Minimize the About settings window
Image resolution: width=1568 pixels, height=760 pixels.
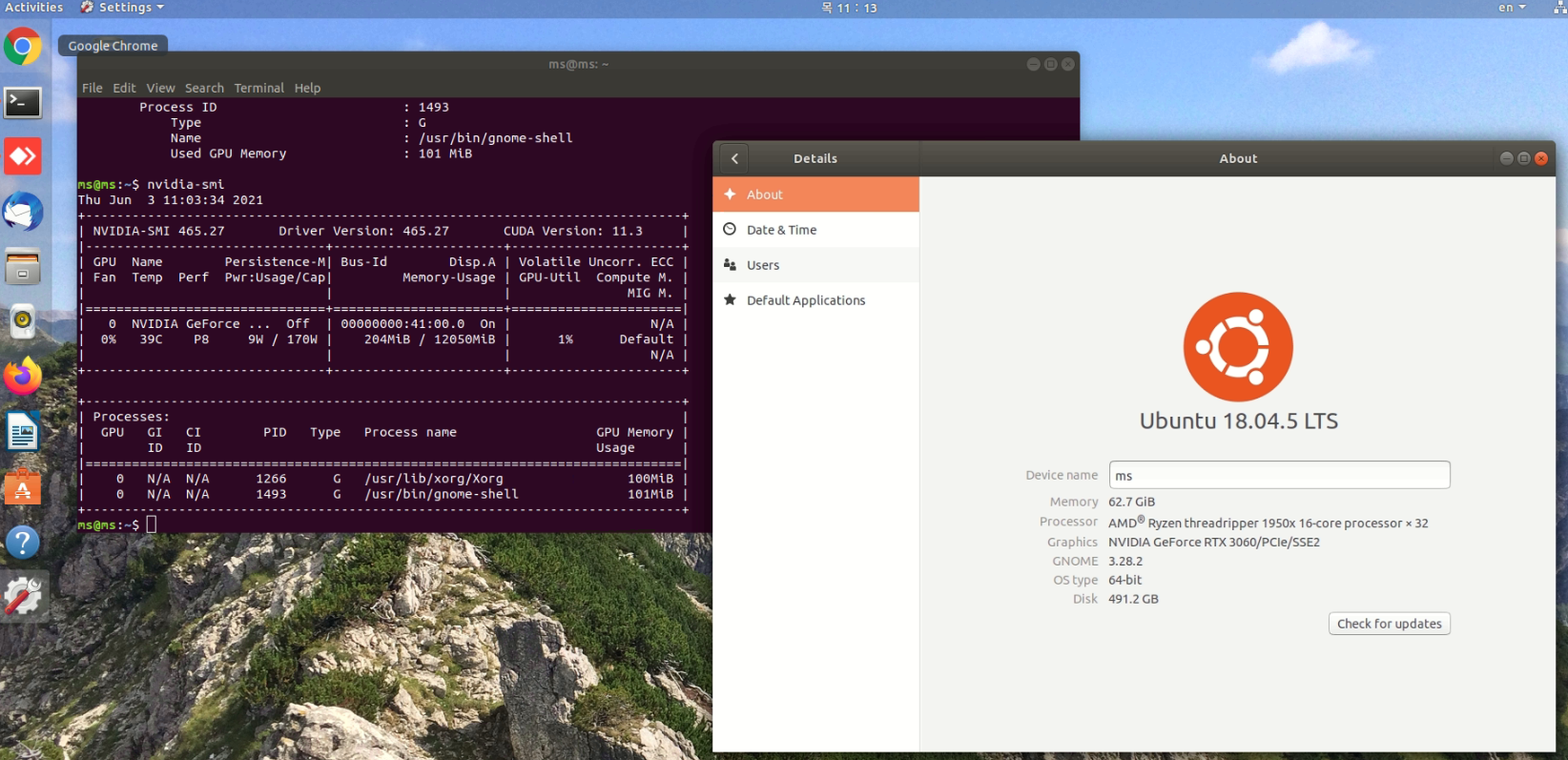point(1506,158)
